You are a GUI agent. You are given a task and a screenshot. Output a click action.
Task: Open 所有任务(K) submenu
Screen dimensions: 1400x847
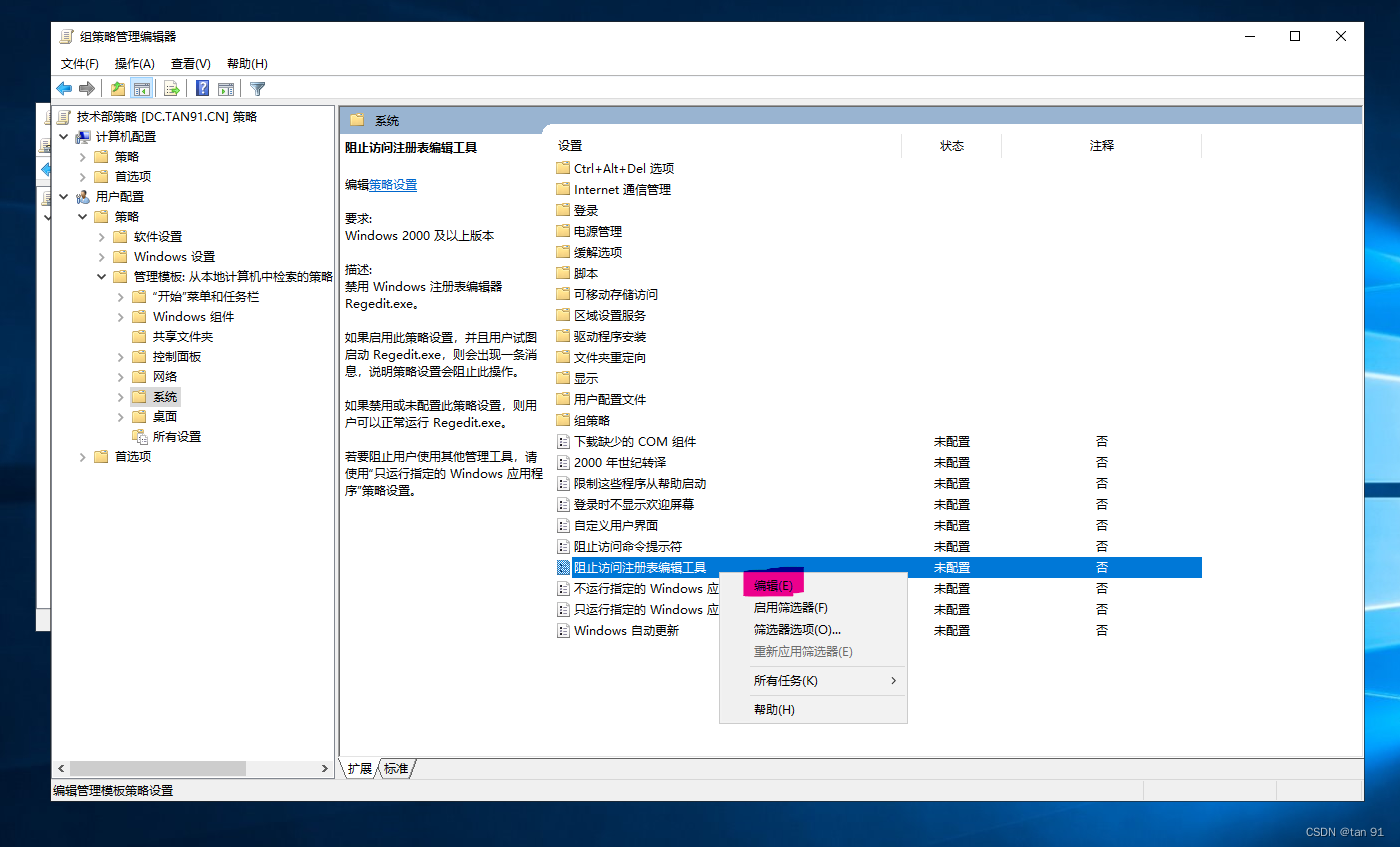(813, 681)
